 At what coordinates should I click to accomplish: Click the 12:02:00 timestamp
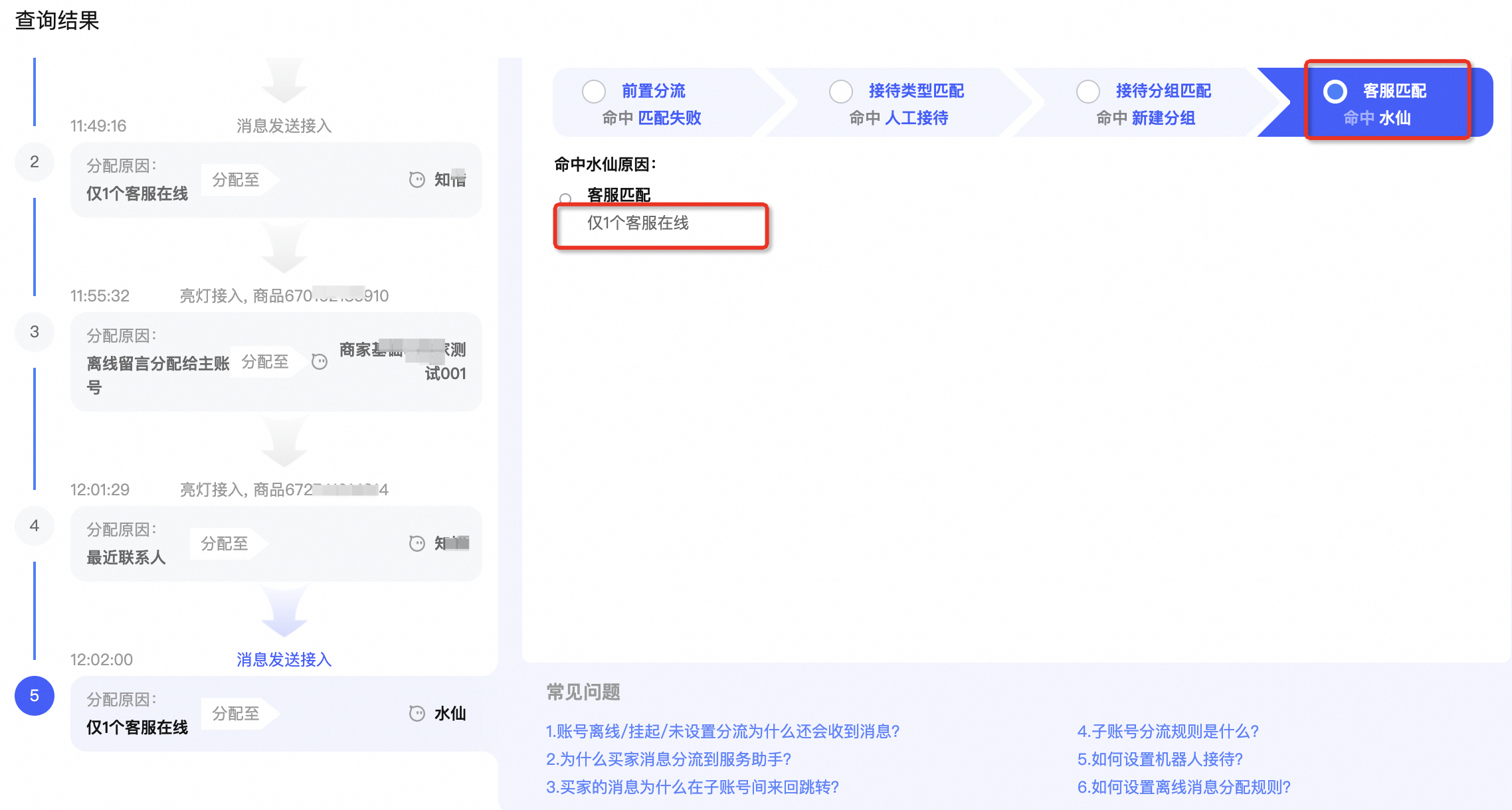point(102,659)
